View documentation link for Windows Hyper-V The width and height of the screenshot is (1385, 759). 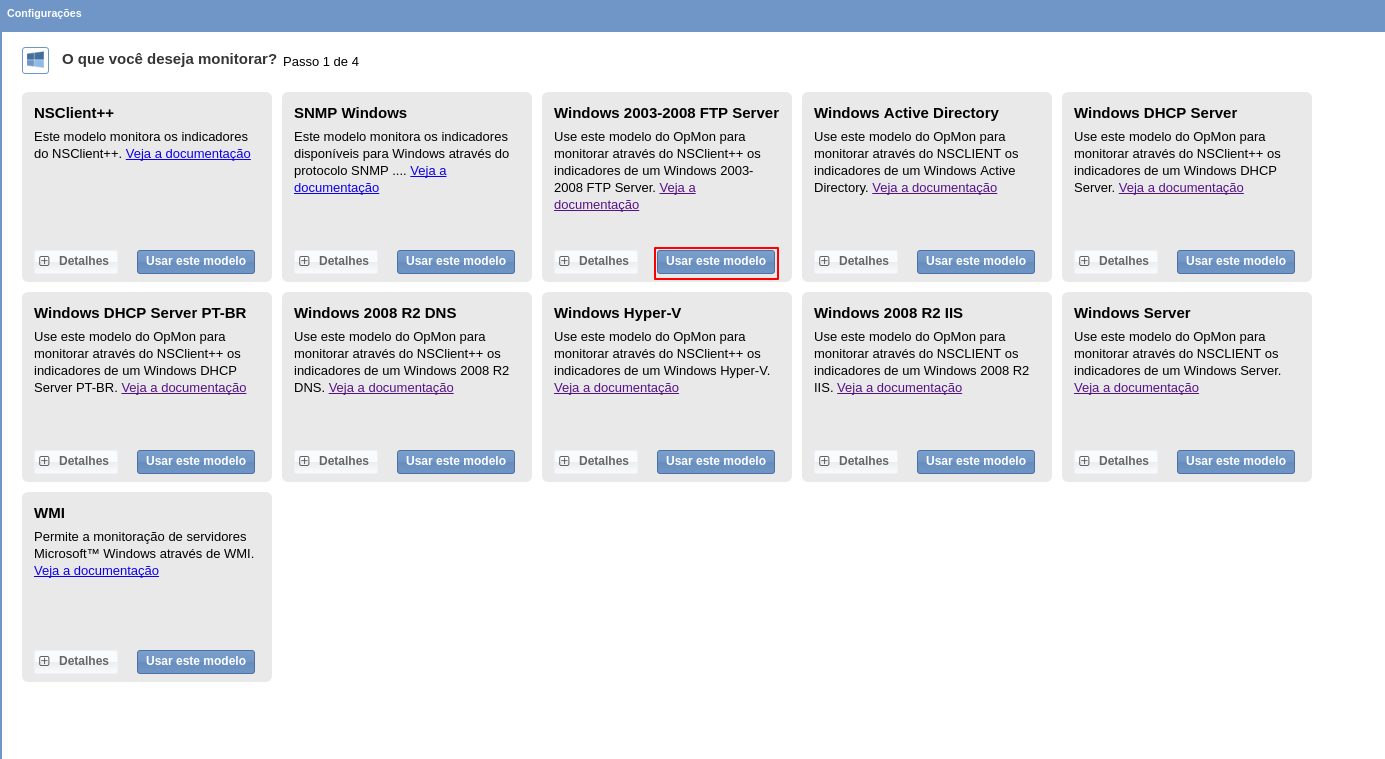tap(616, 388)
